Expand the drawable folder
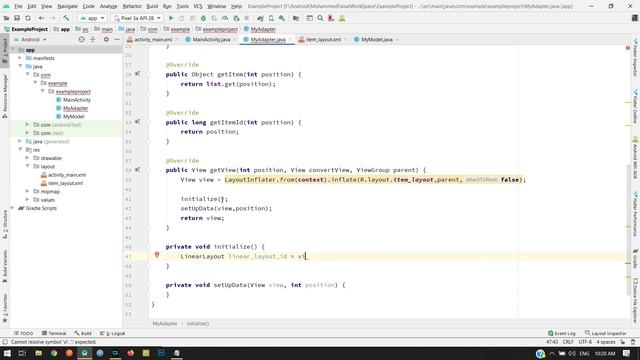This screenshot has height=360, width=640. 27,158
